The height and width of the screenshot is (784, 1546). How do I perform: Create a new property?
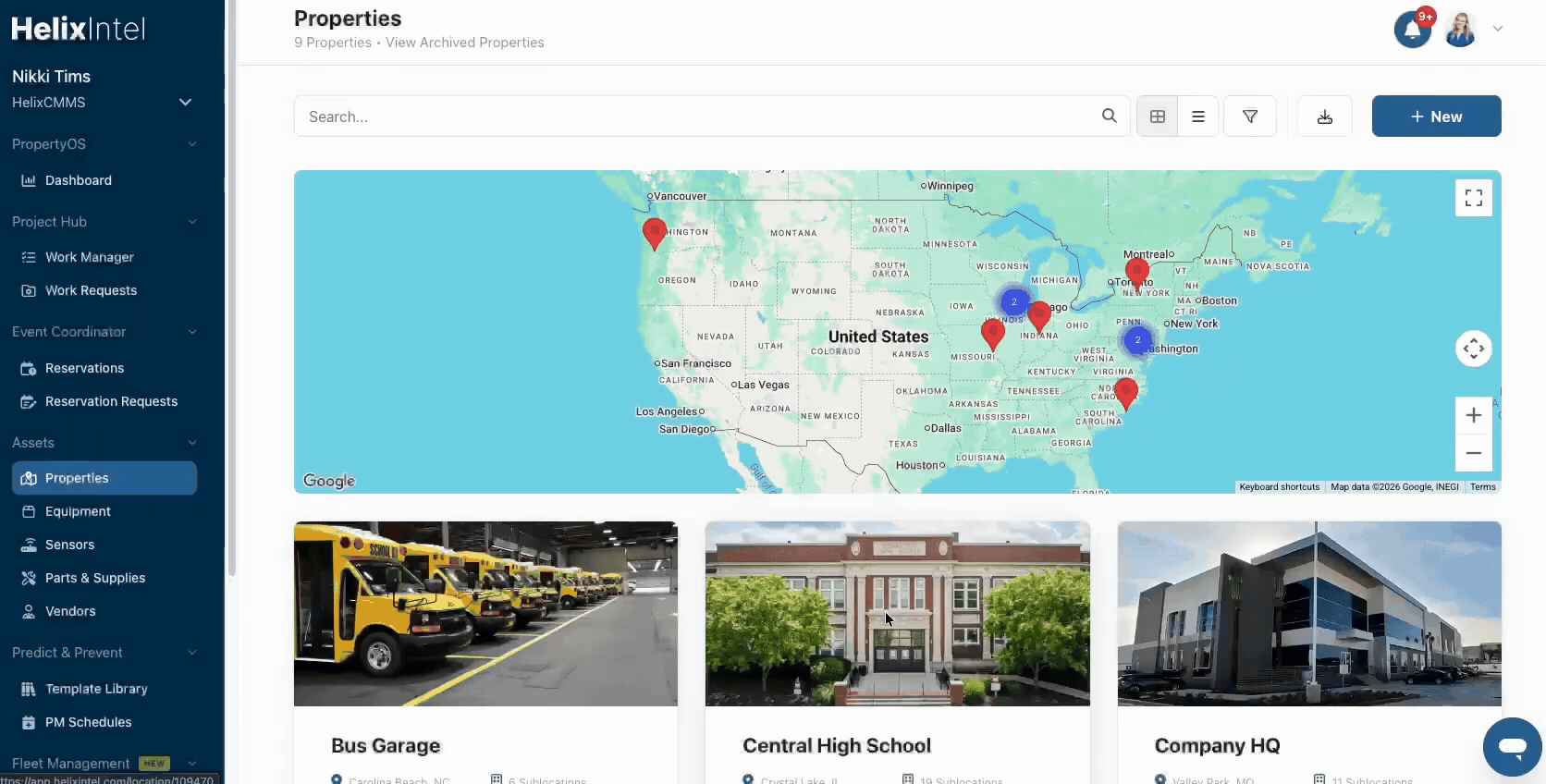pos(1437,116)
